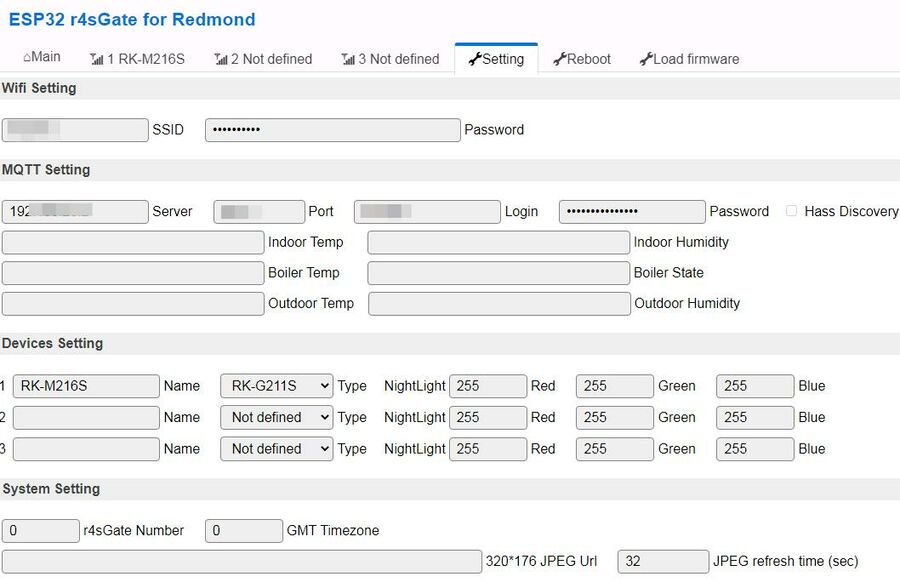
Task: Open the Main home tab
Action: coord(42,58)
